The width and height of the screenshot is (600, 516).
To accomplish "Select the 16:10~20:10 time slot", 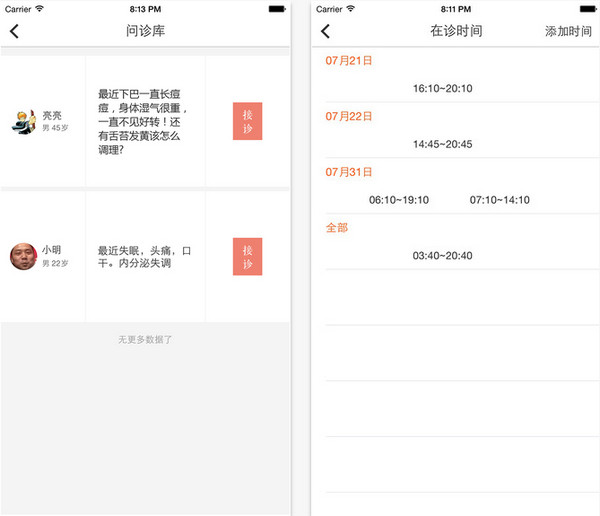I will 442,89.
